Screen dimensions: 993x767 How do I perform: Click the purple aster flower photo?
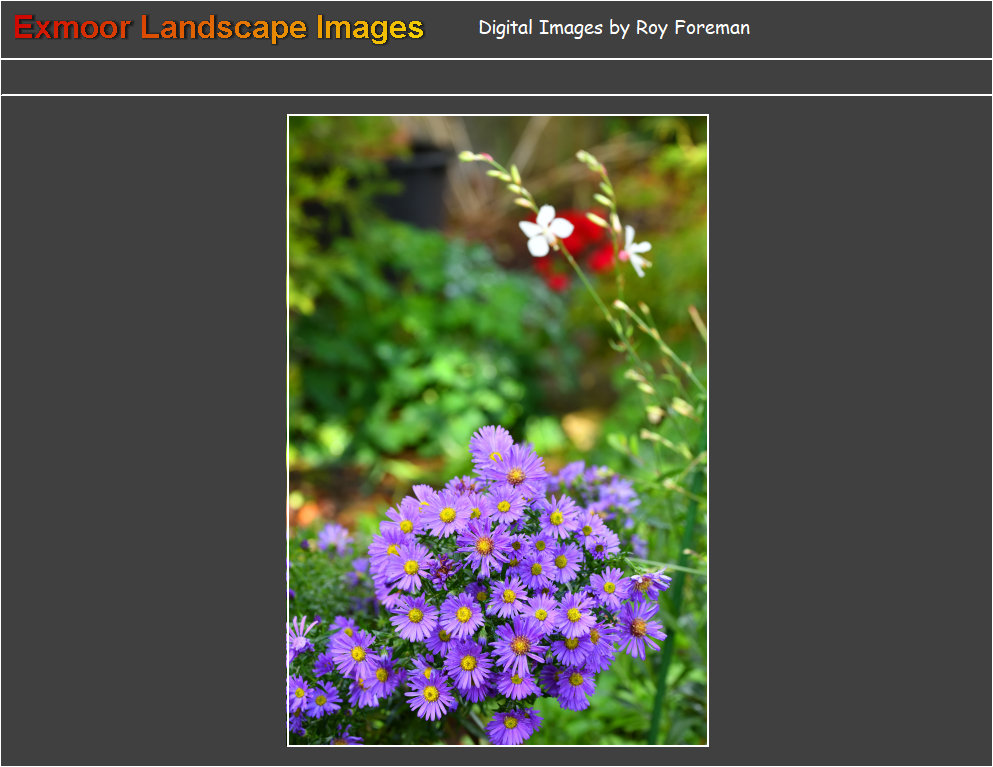click(497, 430)
